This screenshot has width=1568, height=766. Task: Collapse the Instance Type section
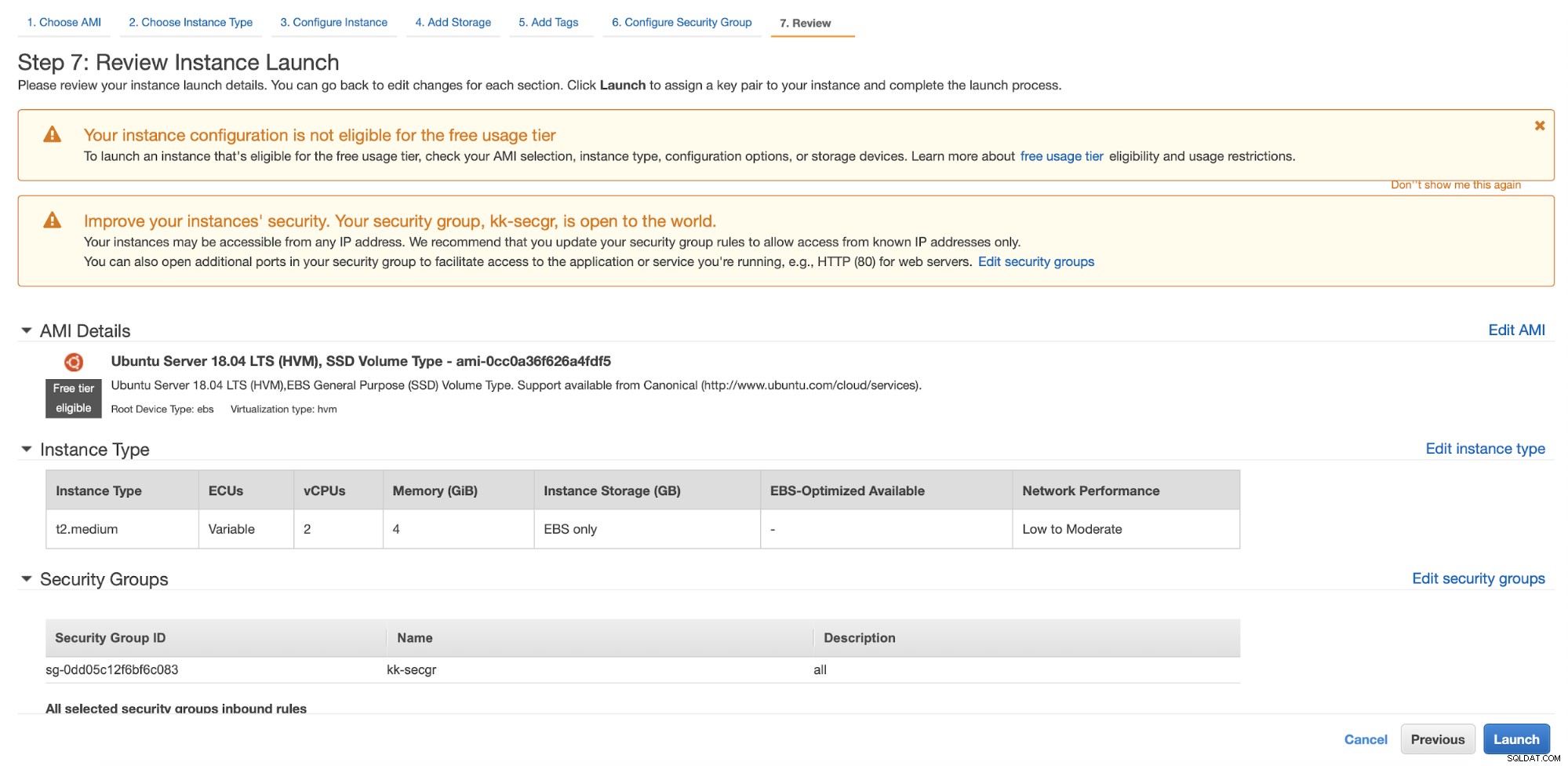click(27, 450)
